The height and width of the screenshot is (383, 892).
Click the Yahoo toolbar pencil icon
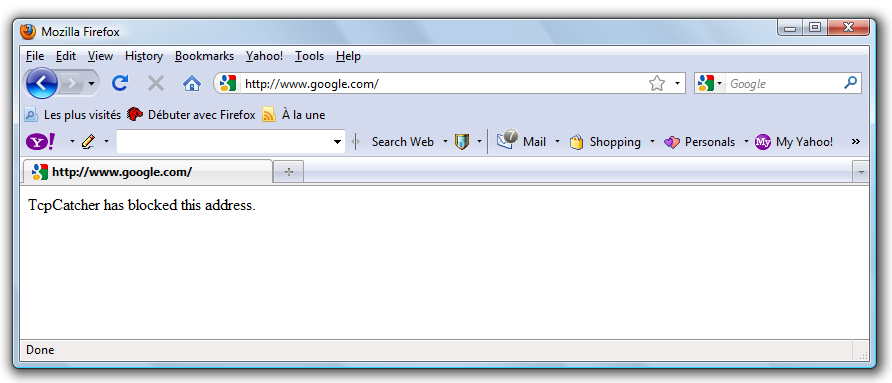pos(88,142)
